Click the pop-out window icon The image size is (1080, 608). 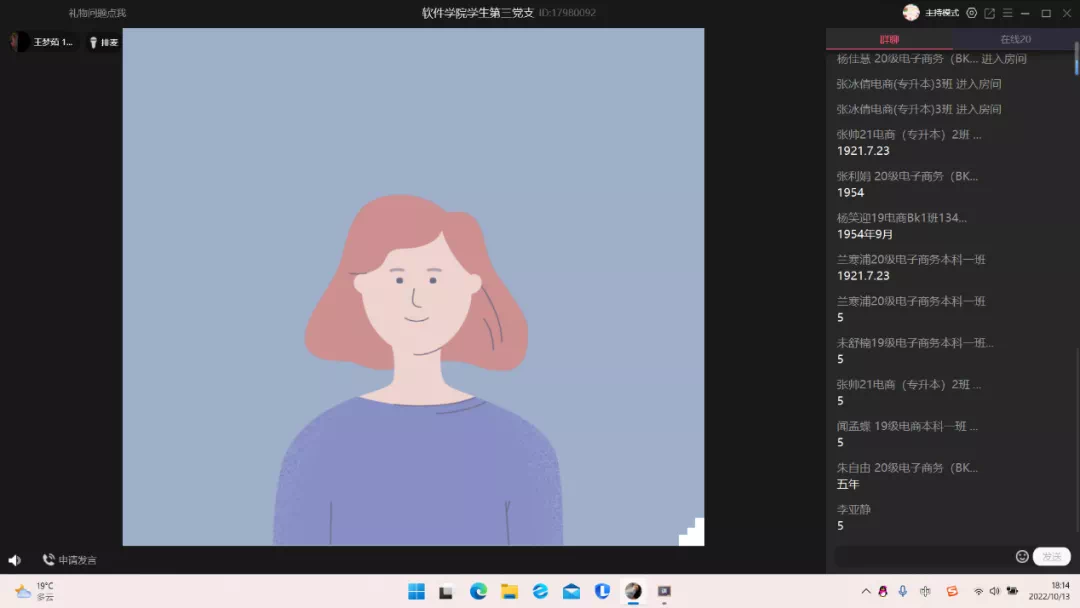989,13
